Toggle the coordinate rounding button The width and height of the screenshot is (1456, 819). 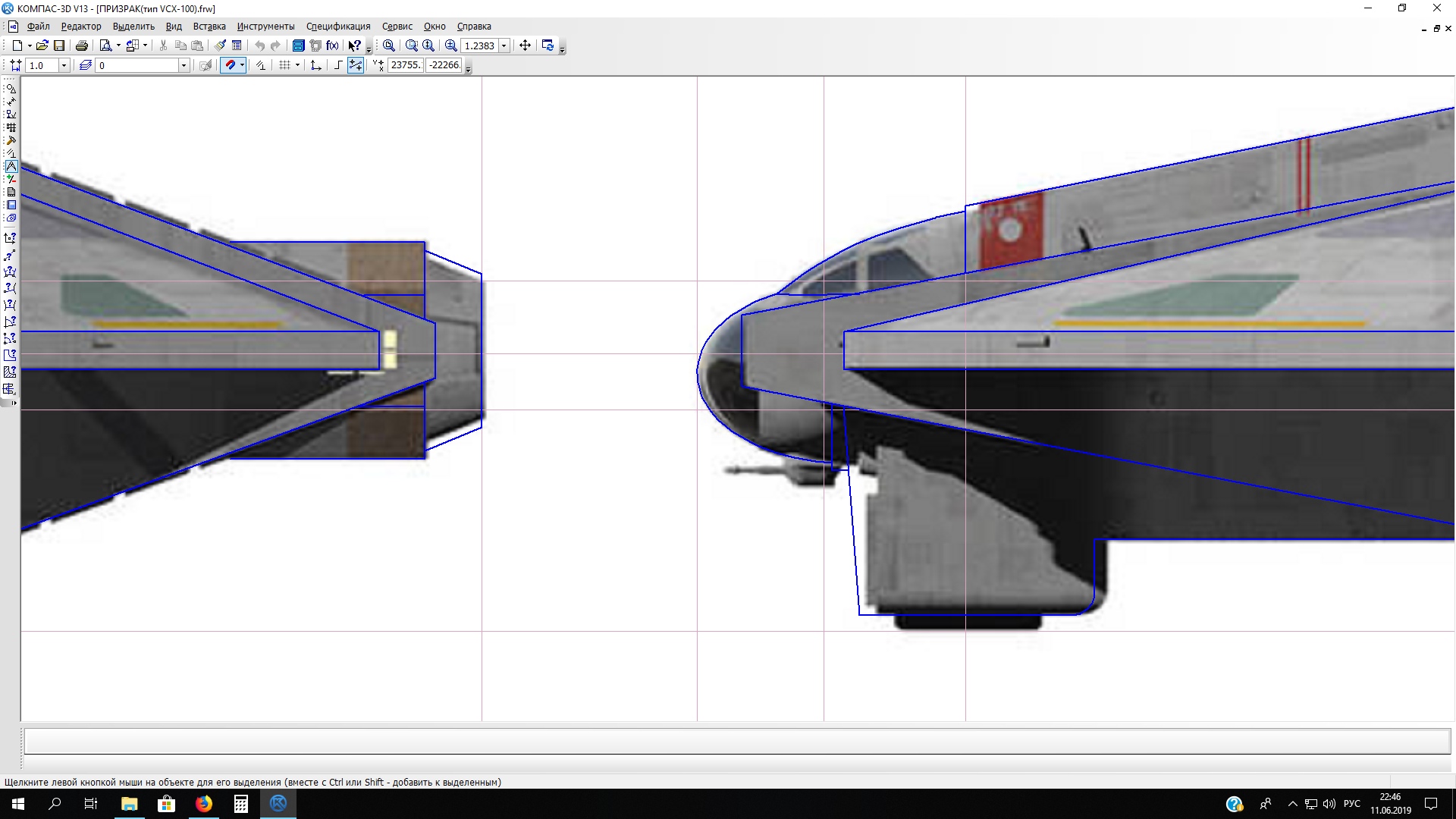355,65
